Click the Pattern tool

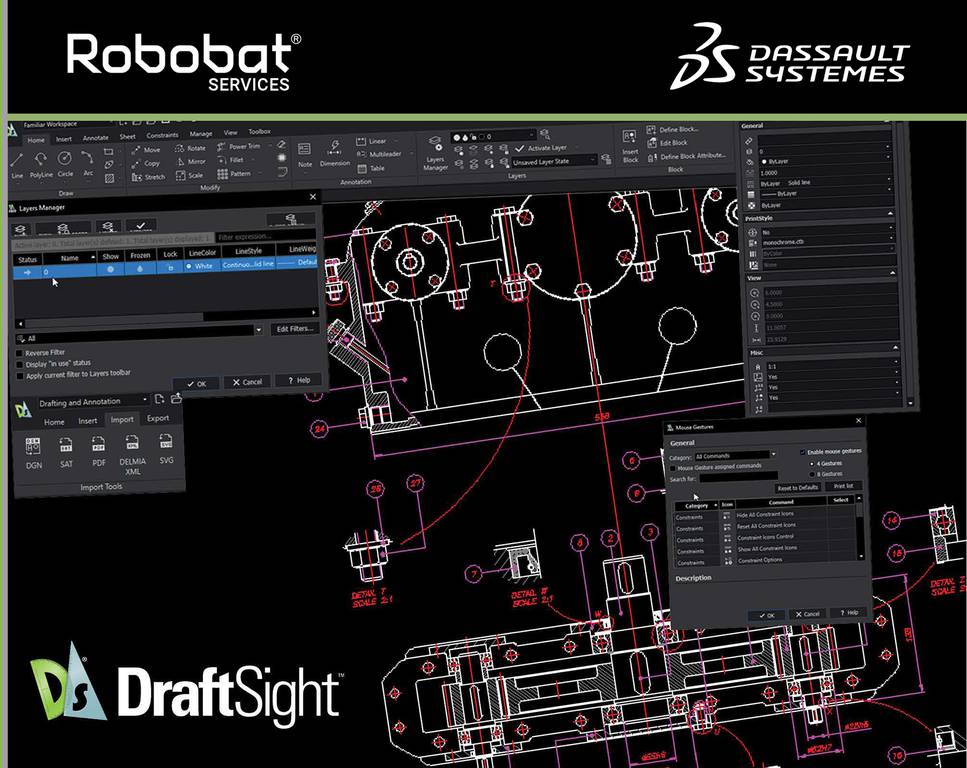(234, 174)
